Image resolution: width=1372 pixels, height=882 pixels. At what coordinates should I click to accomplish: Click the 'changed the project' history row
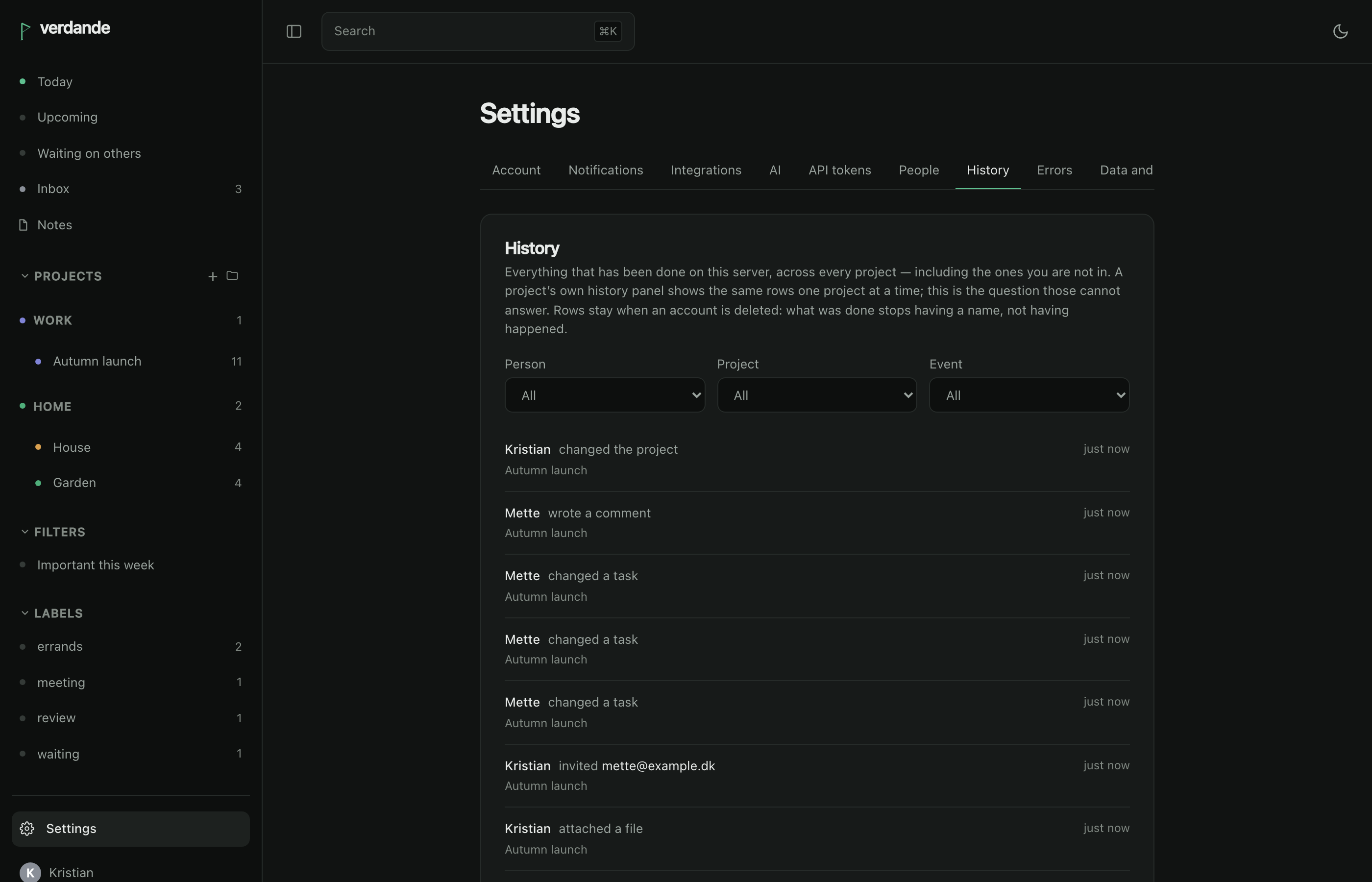816,459
